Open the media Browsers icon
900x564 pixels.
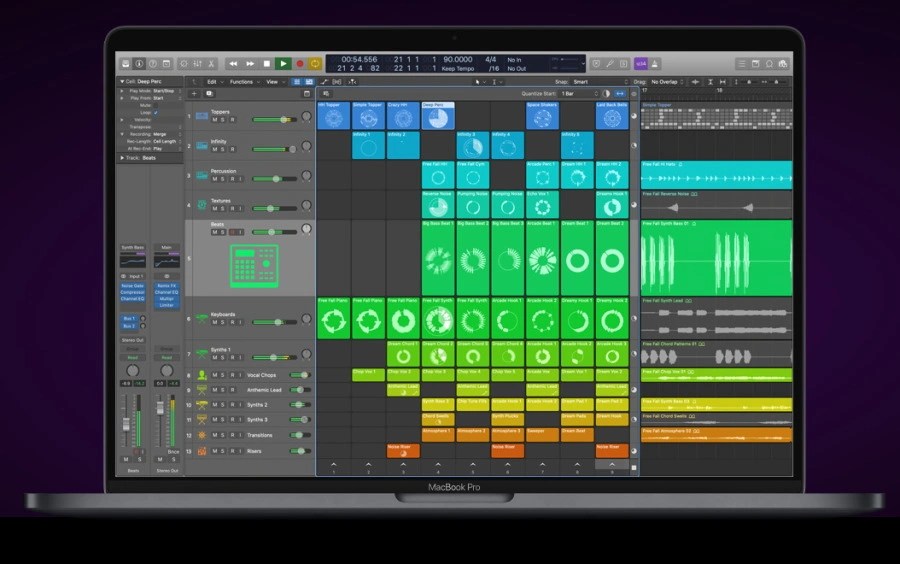tap(783, 64)
